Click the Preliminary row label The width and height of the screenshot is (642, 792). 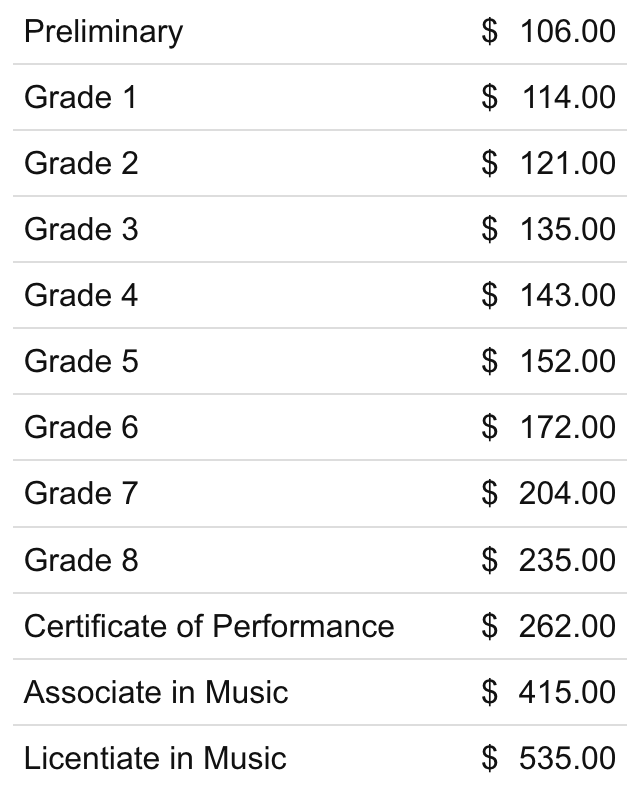[103, 32]
